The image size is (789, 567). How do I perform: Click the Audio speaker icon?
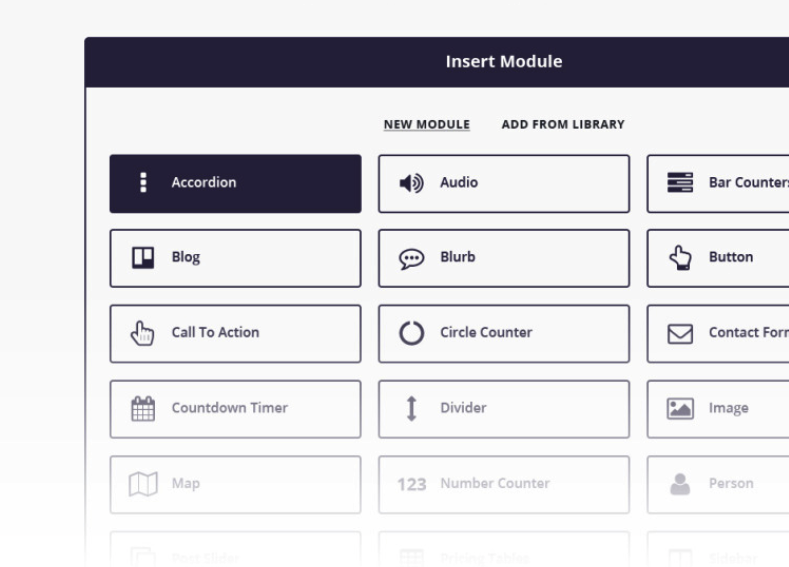411,183
